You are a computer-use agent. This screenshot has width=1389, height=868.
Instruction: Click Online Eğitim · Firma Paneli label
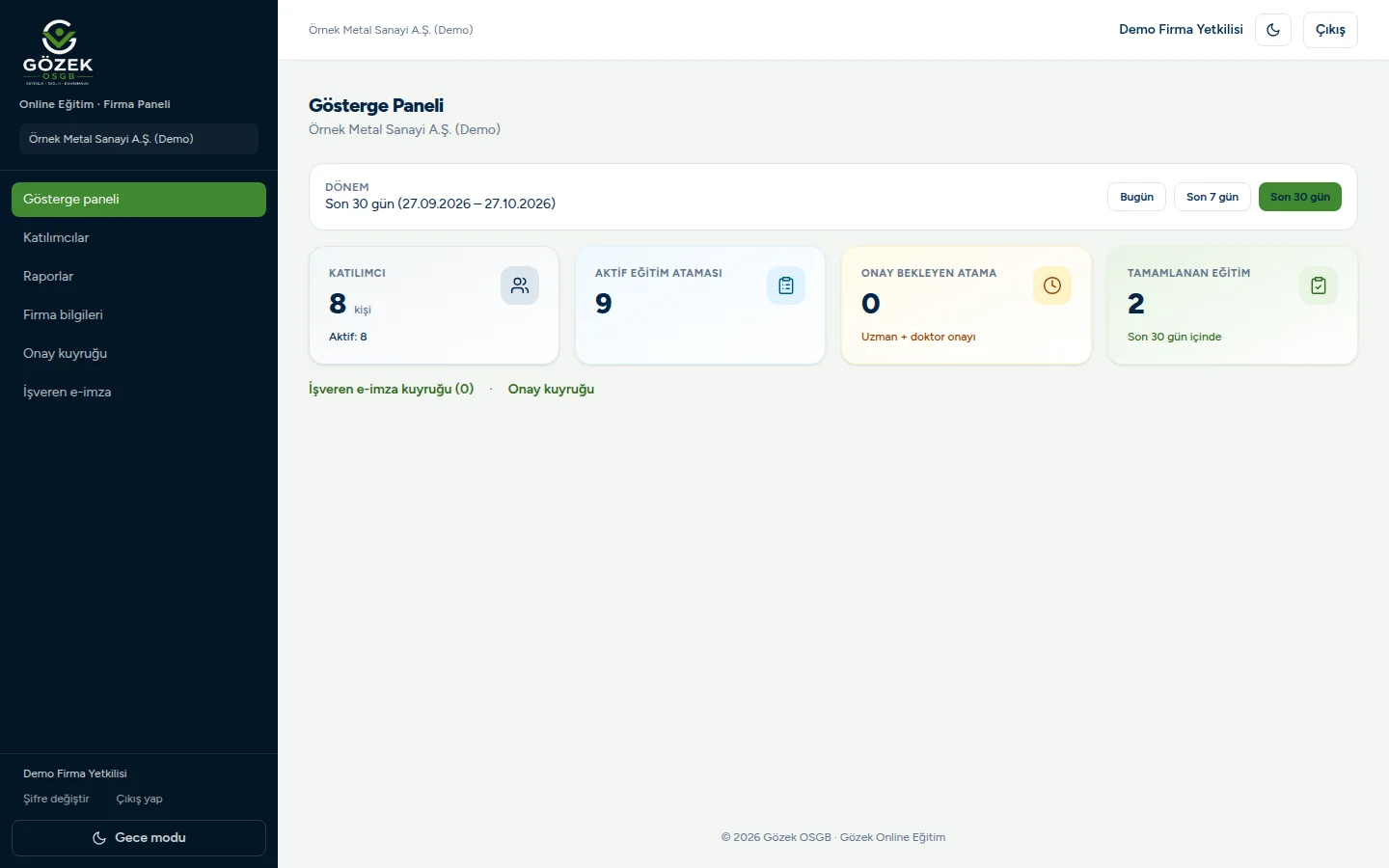coord(95,104)
